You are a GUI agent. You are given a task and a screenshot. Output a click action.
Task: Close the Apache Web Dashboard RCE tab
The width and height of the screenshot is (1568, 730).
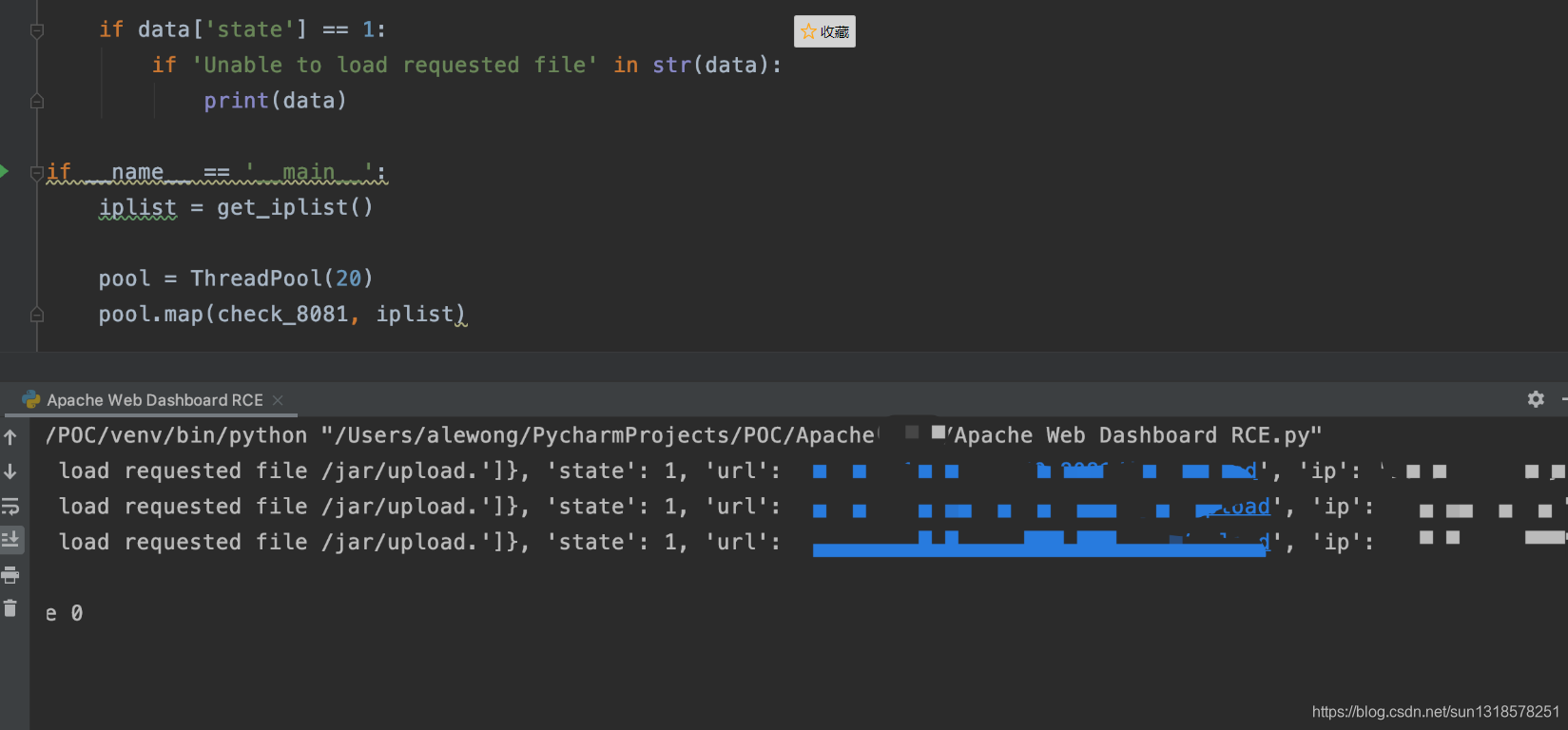pyautogui.click(x=278, y=400)
